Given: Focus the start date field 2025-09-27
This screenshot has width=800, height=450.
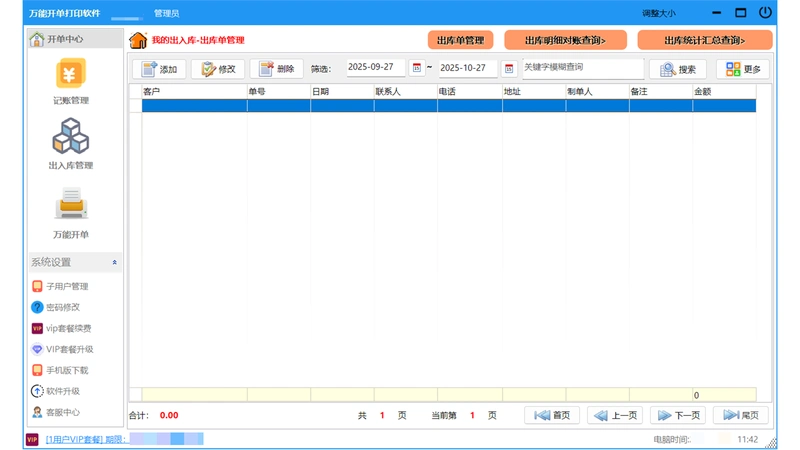Looking at the screenshot, I should click(376, 67).
